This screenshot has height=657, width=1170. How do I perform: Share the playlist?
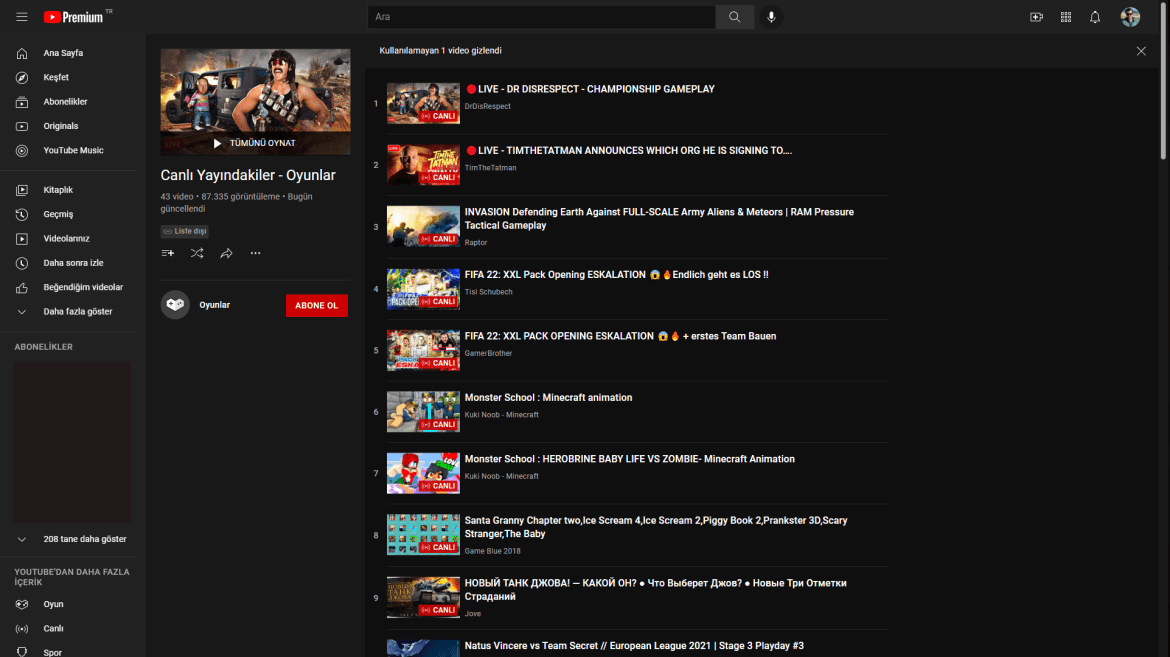226,253
